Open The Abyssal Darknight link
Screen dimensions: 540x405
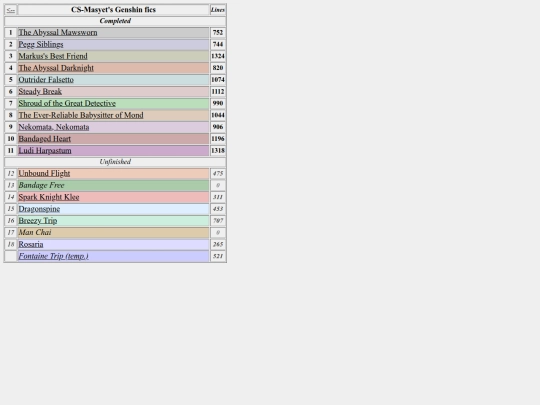point(56,68)
